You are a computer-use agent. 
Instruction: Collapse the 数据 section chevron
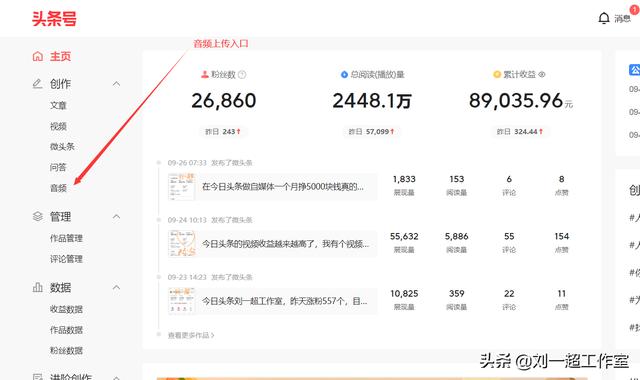coord(116,287)
